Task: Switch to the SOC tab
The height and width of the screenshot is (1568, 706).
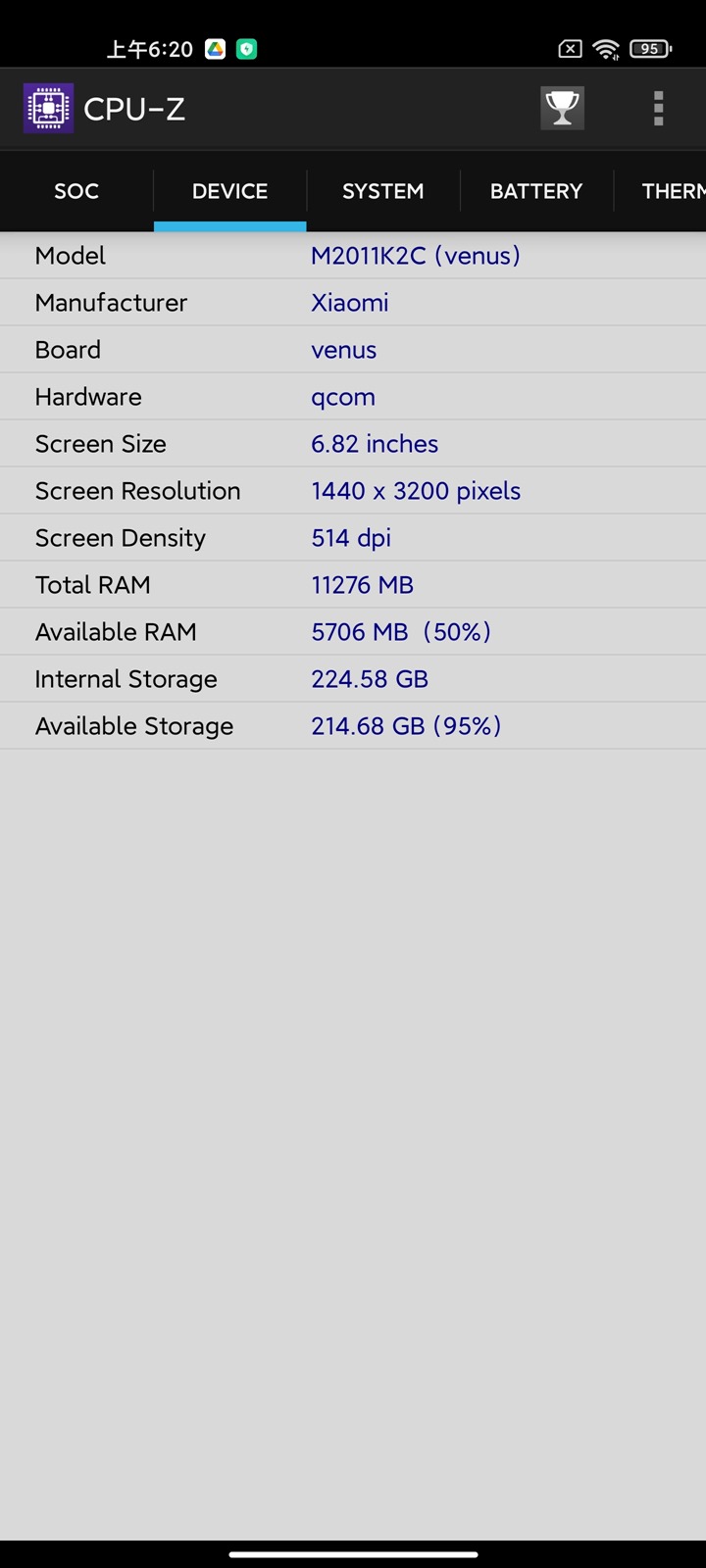Action: [76, 191]
